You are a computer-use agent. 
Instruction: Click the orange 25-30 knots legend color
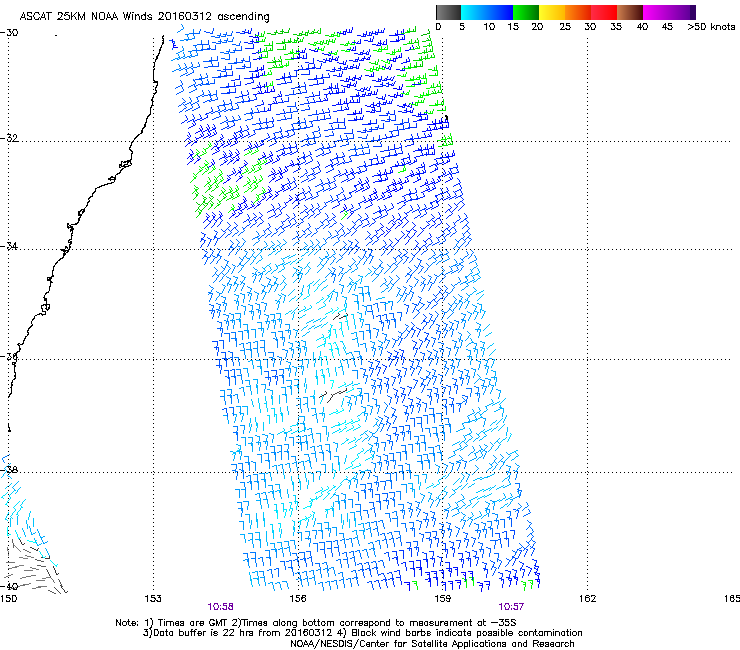click(578, 12)
